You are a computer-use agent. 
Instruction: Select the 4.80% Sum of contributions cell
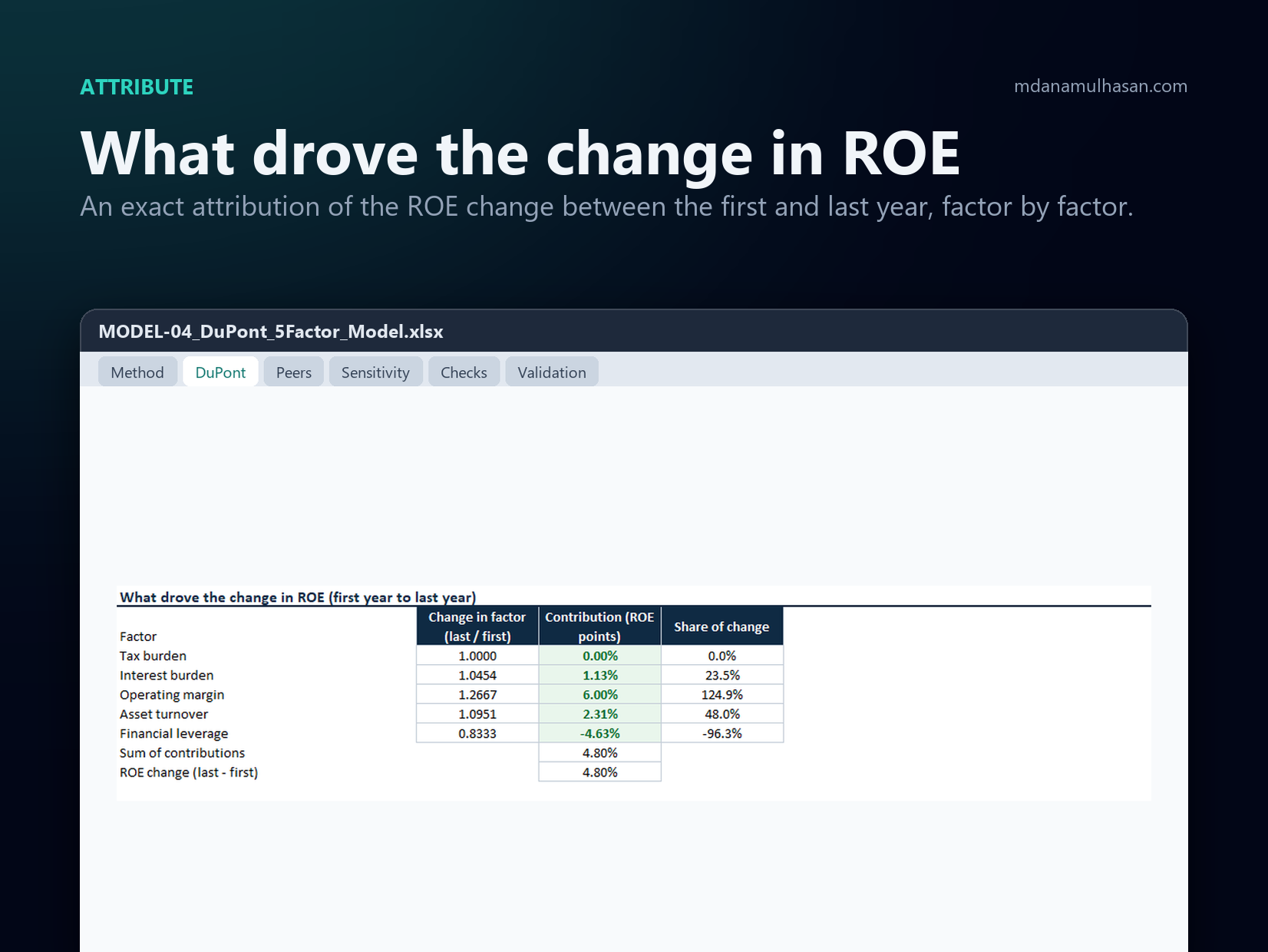point(599,753)
